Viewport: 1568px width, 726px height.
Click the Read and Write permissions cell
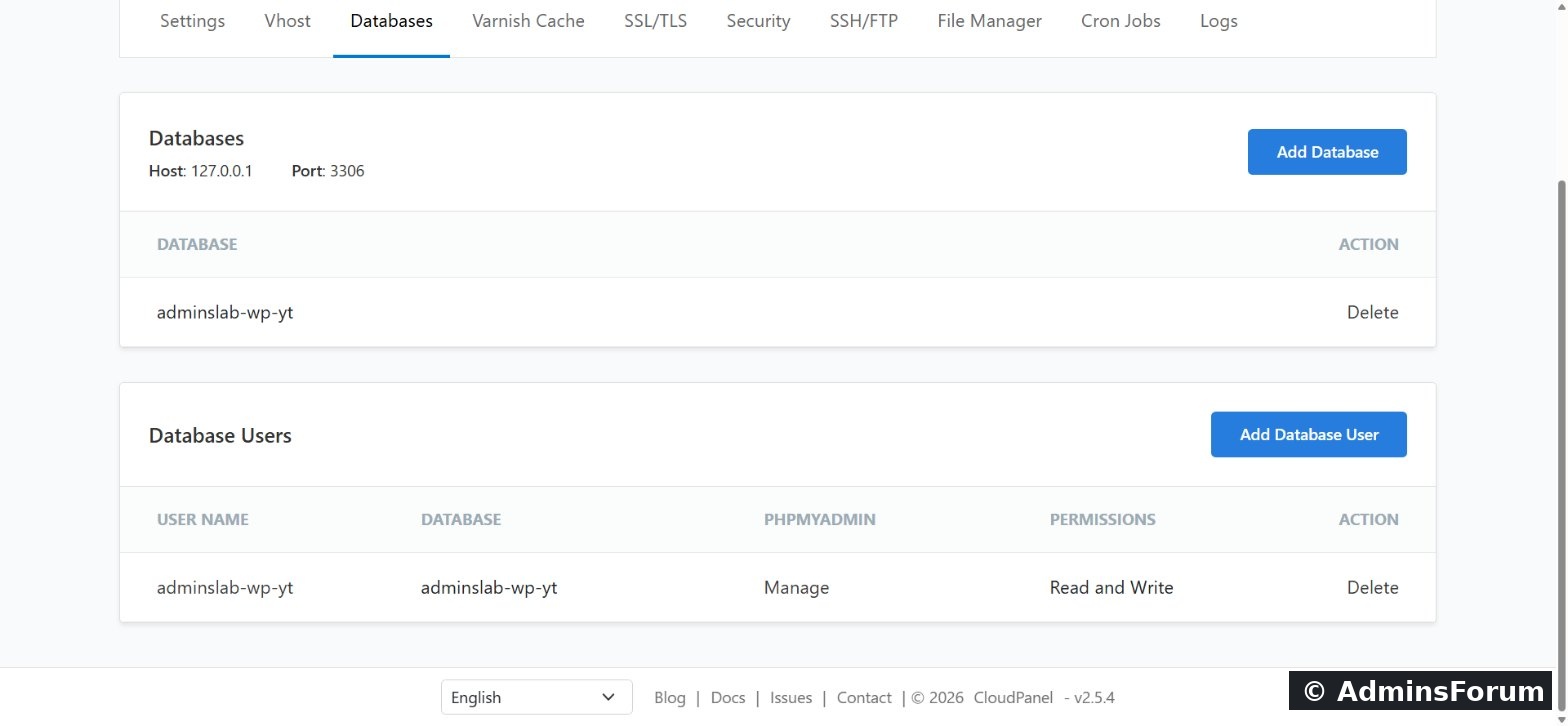1111,587
